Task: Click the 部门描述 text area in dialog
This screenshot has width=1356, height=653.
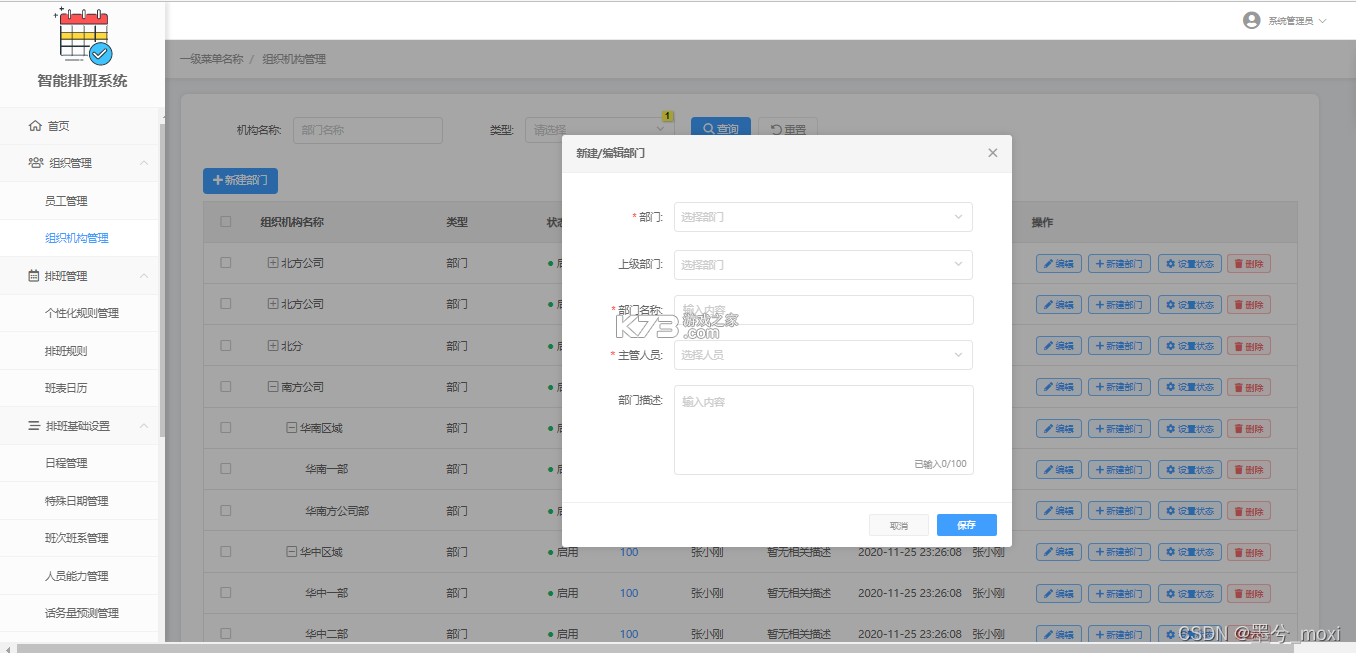Action: [x=823, y=430]
